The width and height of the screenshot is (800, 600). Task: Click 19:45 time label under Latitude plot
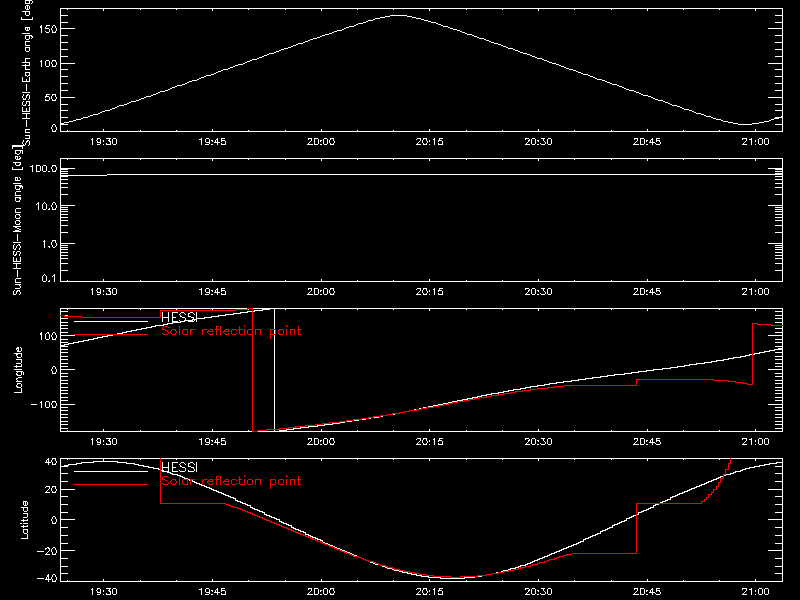click(212, 592)
